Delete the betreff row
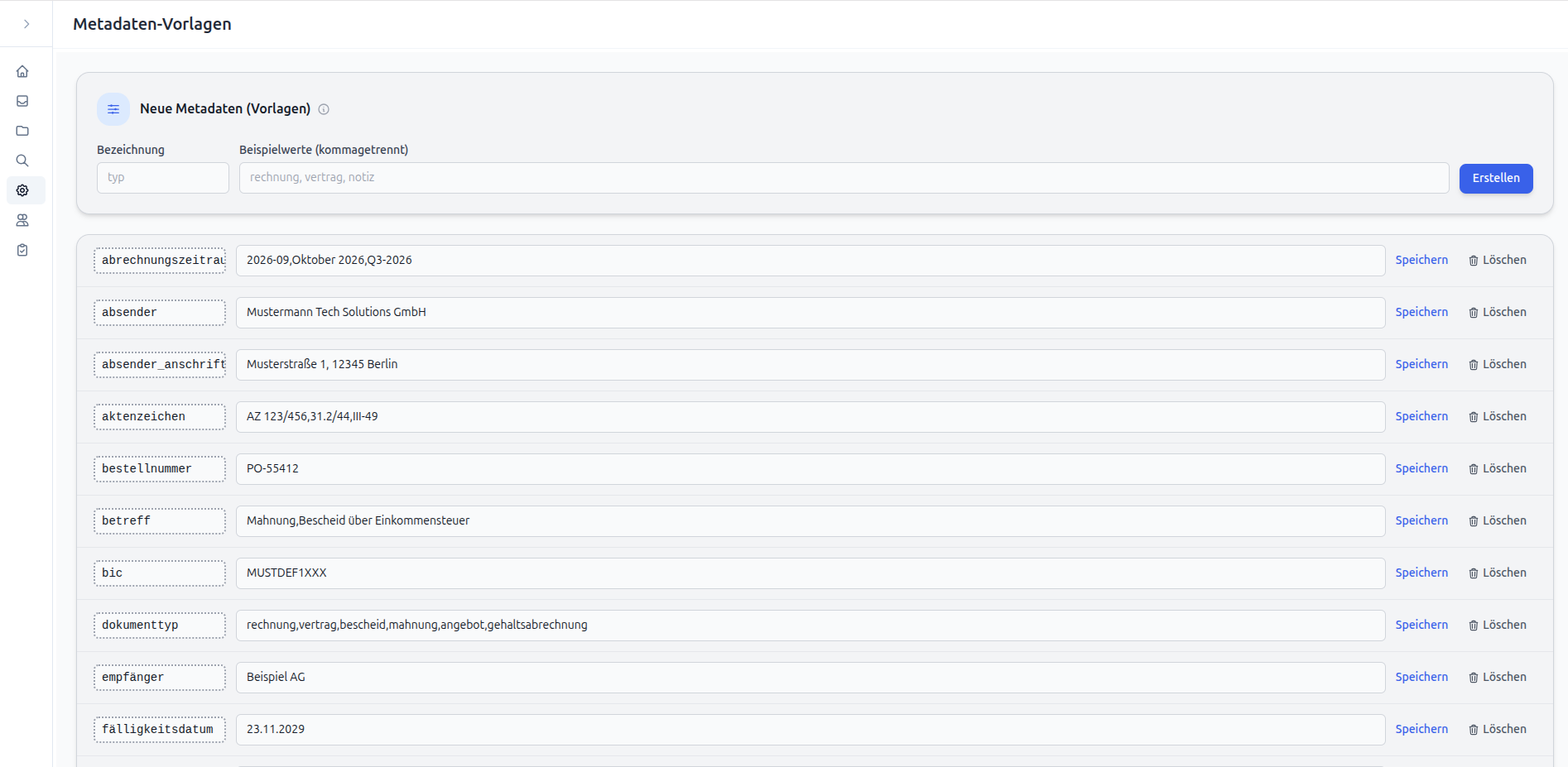 pos(1497,520)
